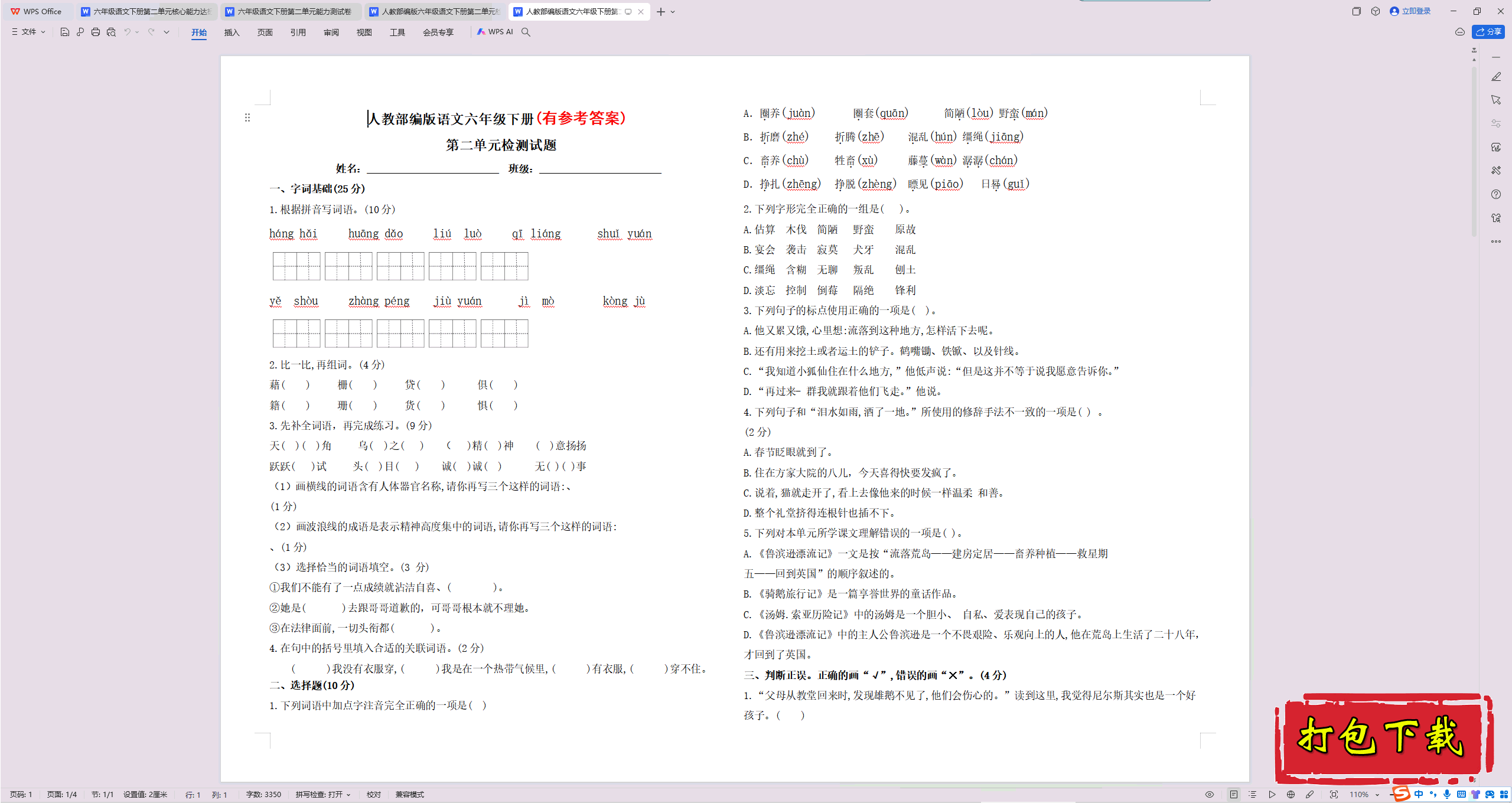Click scrollbar up arrow
Viewport: 1512px width, 803px height.
coord(1474,60)
